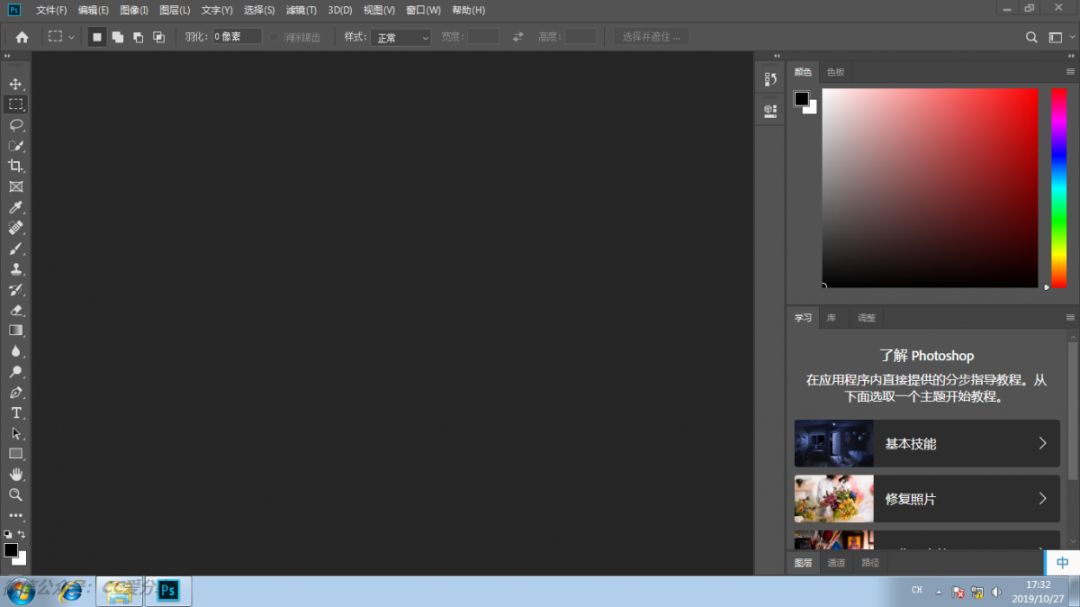Screen dimensions: 1080x607
Task: Select the History Brush tool
Action: click(x=16, y=289)
